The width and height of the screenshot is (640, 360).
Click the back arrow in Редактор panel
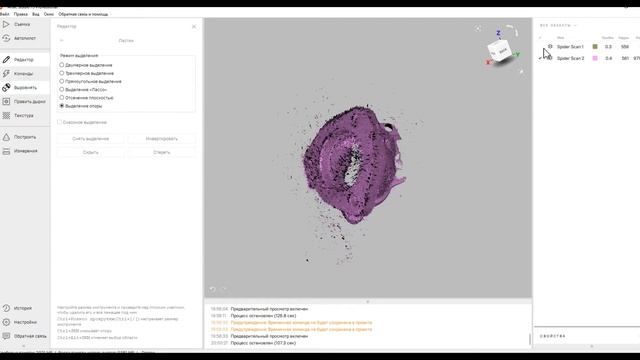point(62,40)
